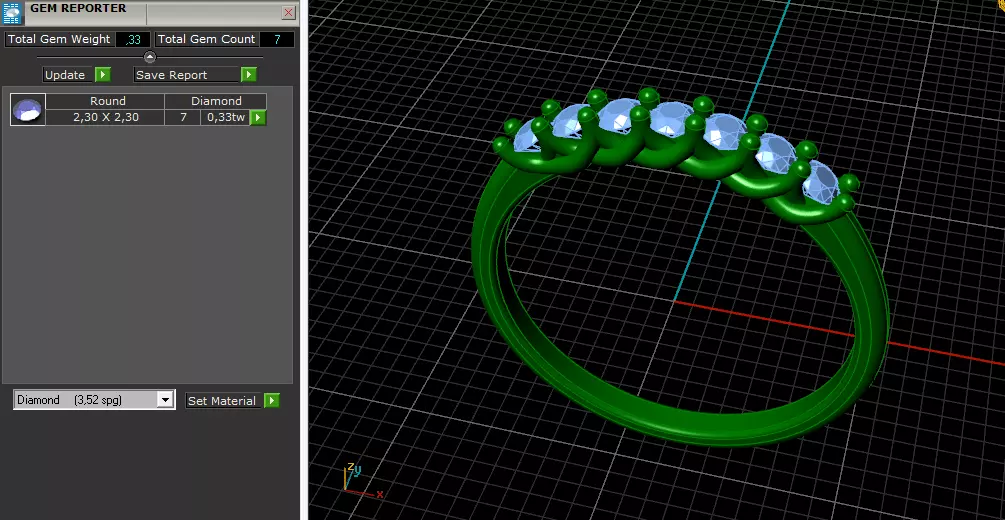Click the Save Report button
Viewport: 1005px width, 520px height.
[187, 75]
